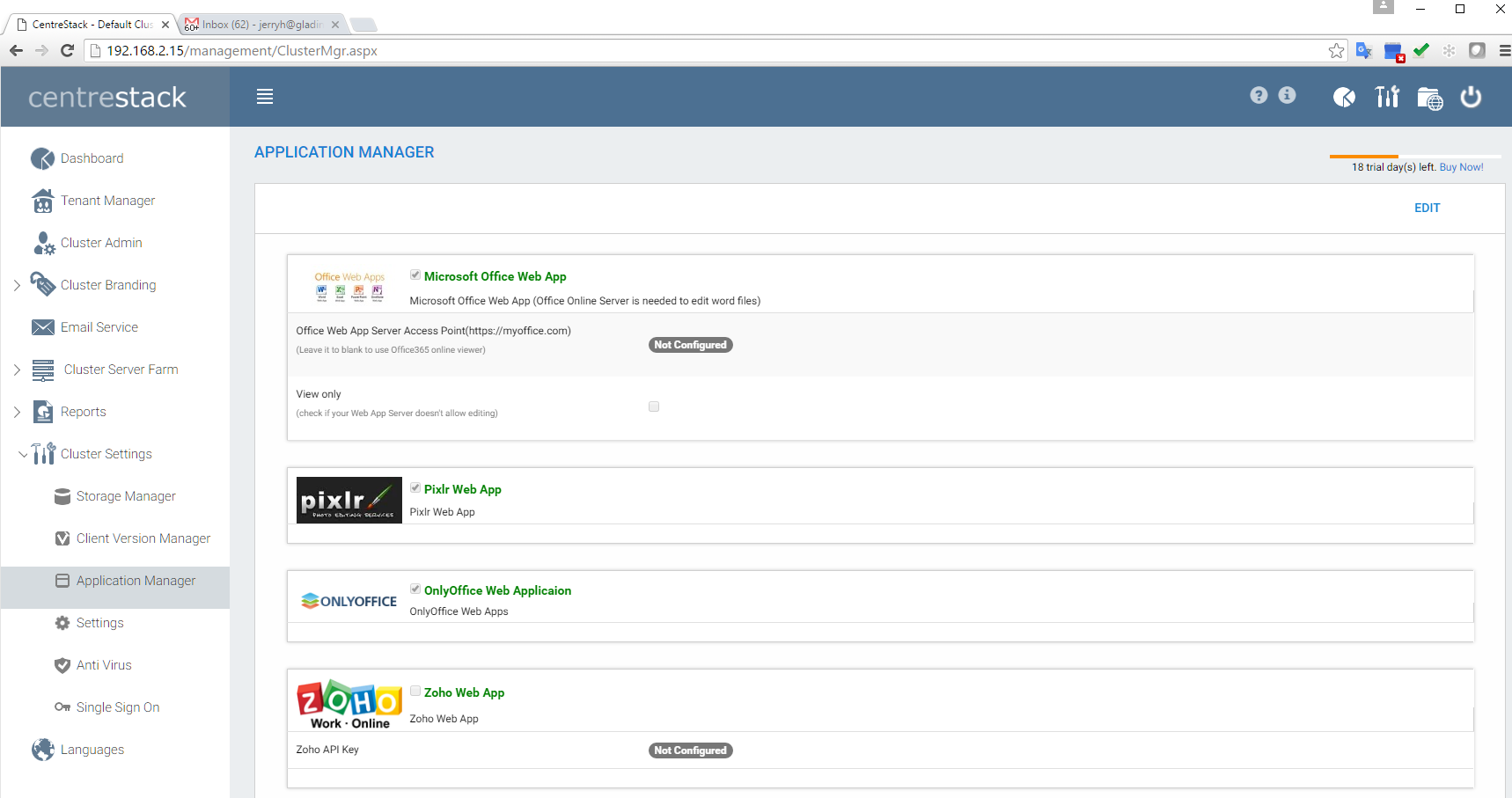Click the pixlr logo thumbnail
This screenshot has width=1512, height=798.
349,500
